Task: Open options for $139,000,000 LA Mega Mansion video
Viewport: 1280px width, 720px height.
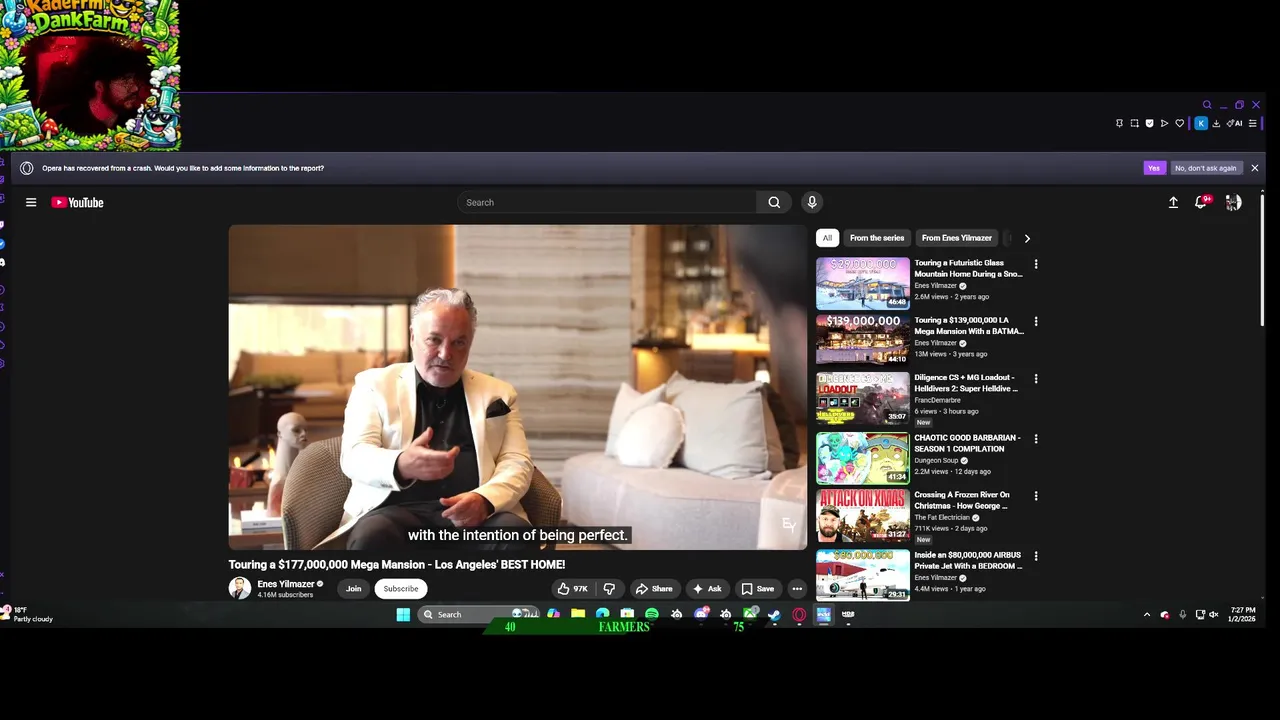Action: coord(1036,321)
